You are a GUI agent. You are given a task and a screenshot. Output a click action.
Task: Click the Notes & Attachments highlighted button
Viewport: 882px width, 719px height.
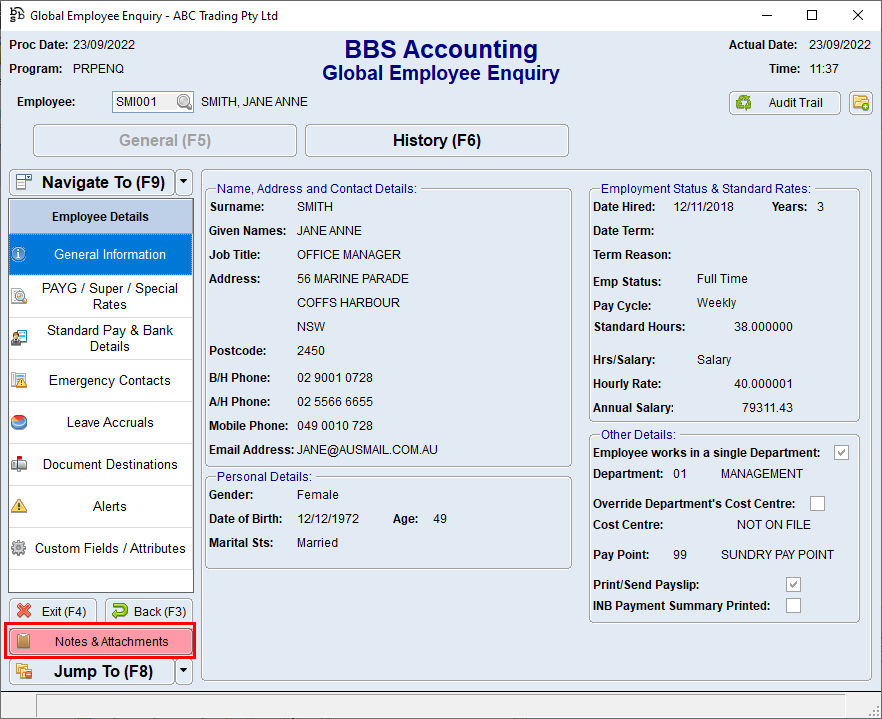point(100,640)
